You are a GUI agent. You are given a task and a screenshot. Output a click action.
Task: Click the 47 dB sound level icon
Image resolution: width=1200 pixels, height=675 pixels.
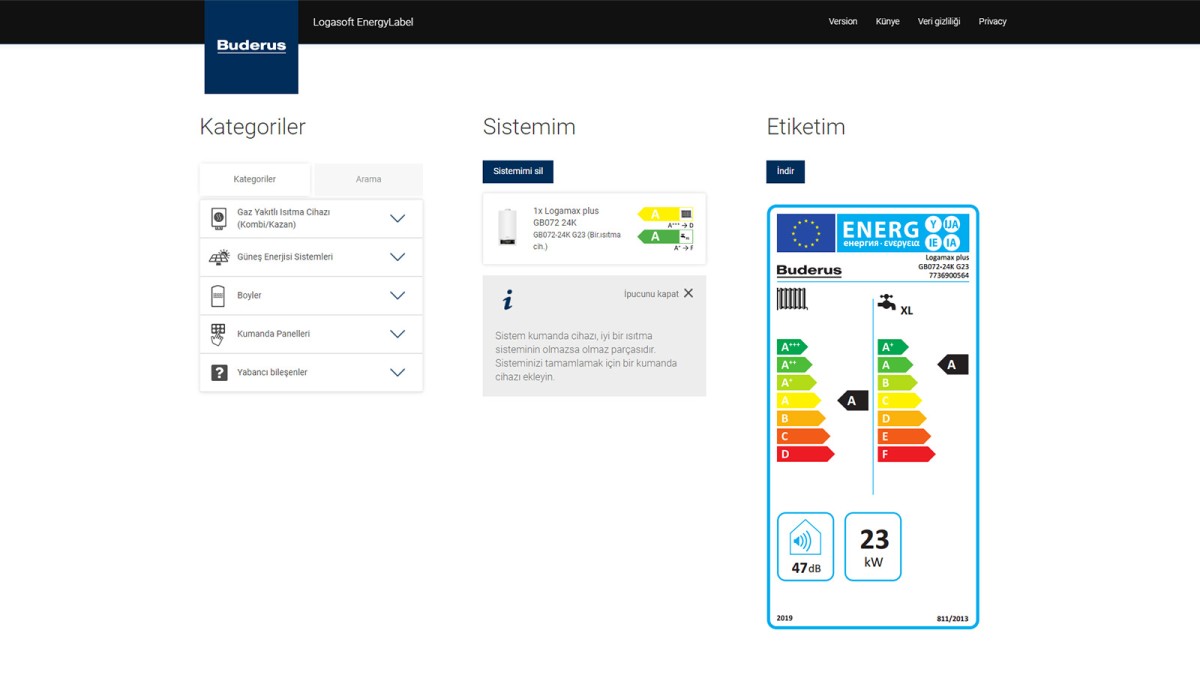click(x=805, y=546)
